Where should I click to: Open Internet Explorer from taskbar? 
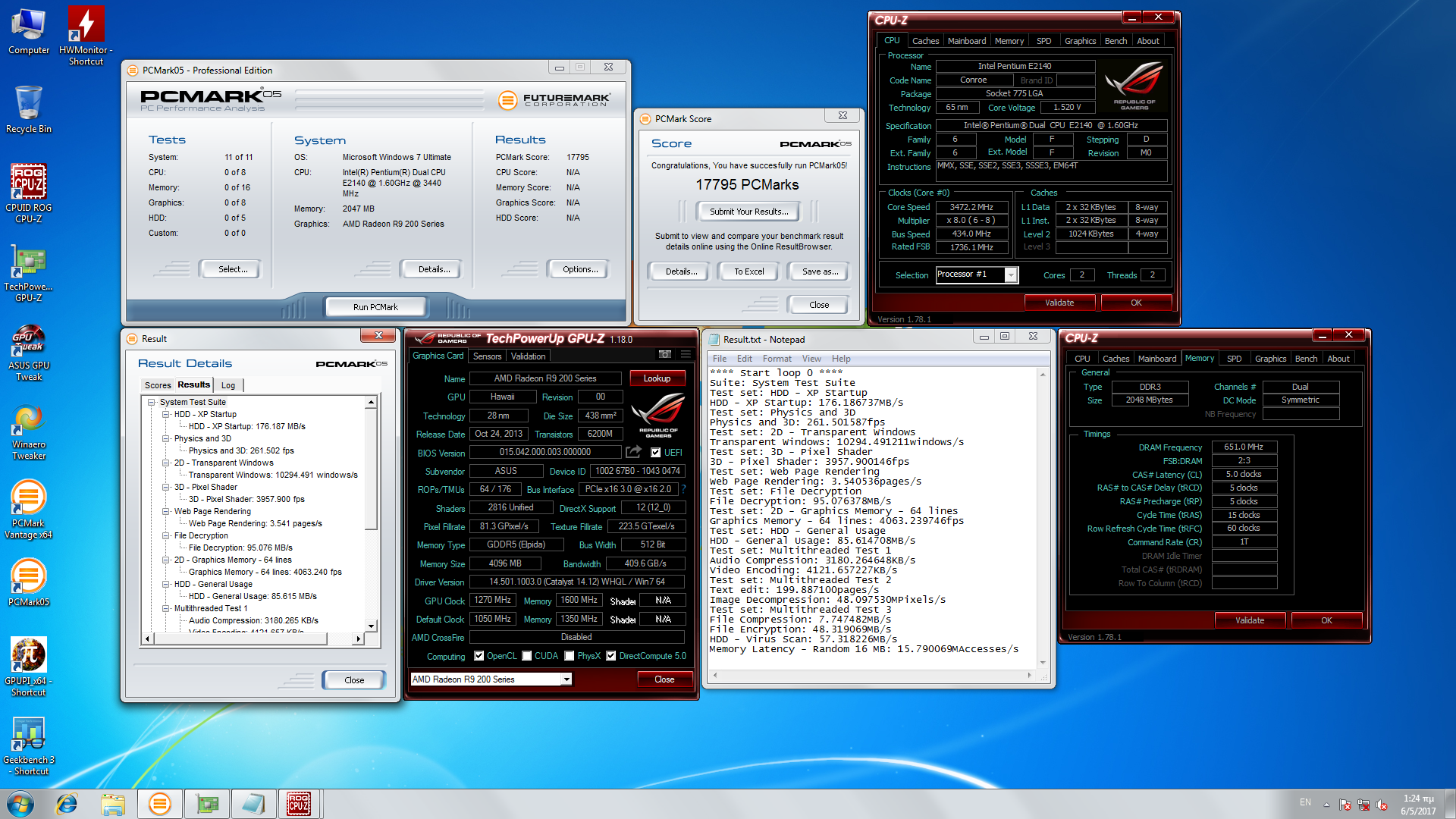(x=67, y=804)
